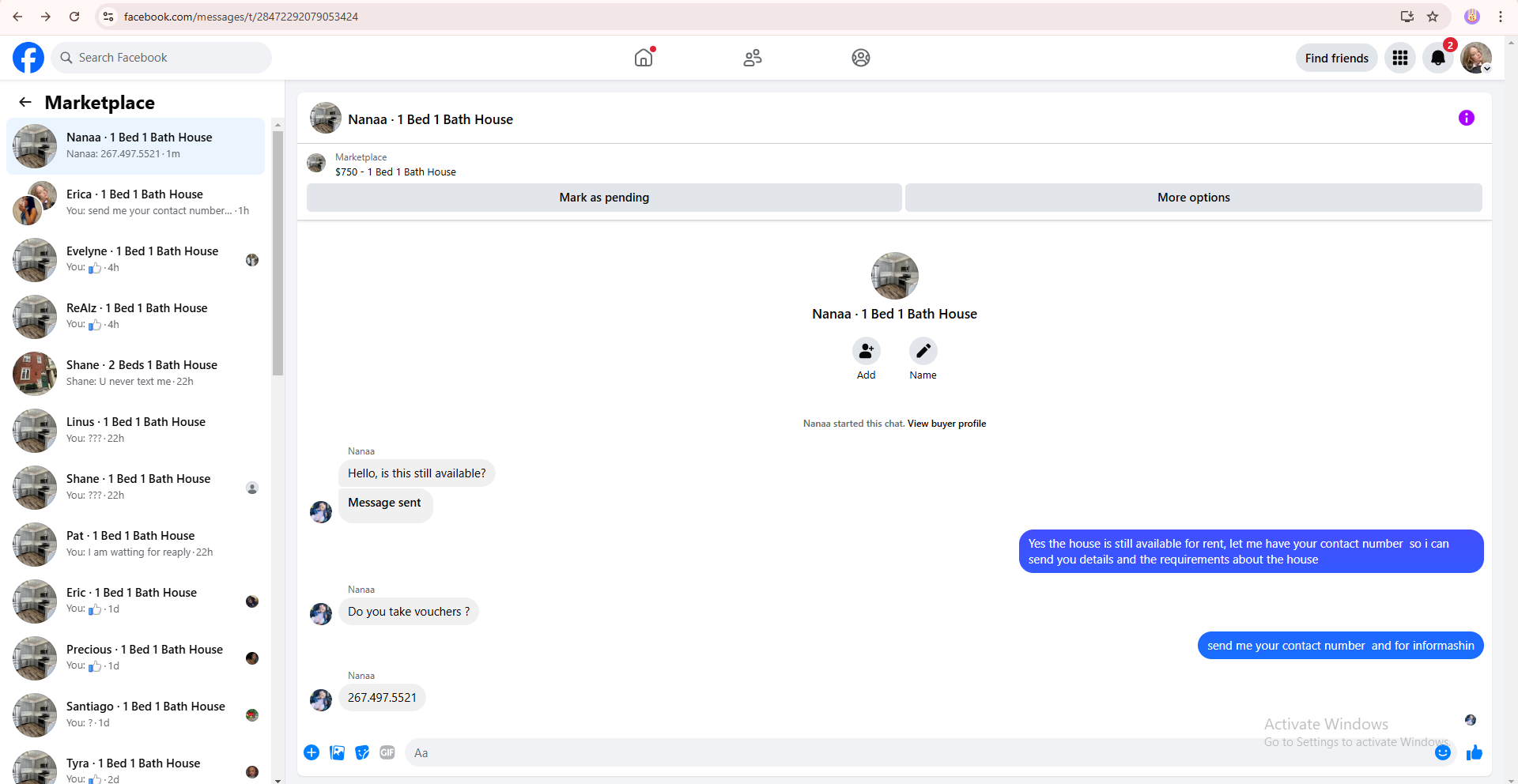1518x784 pixels.
Task: Click Mark as pending button
Action: click(604, 198)
